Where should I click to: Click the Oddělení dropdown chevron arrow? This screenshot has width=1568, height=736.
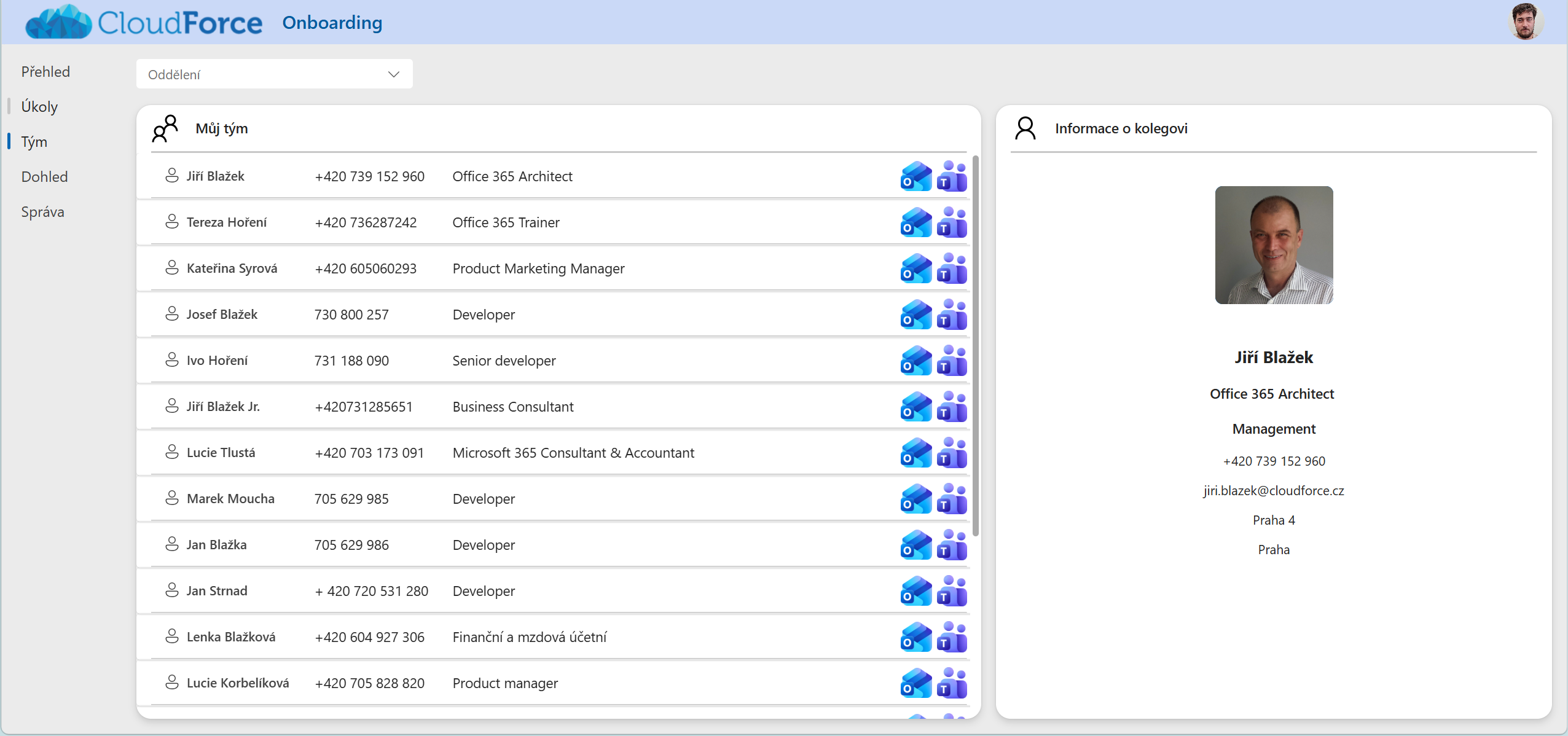pos(394,74)
